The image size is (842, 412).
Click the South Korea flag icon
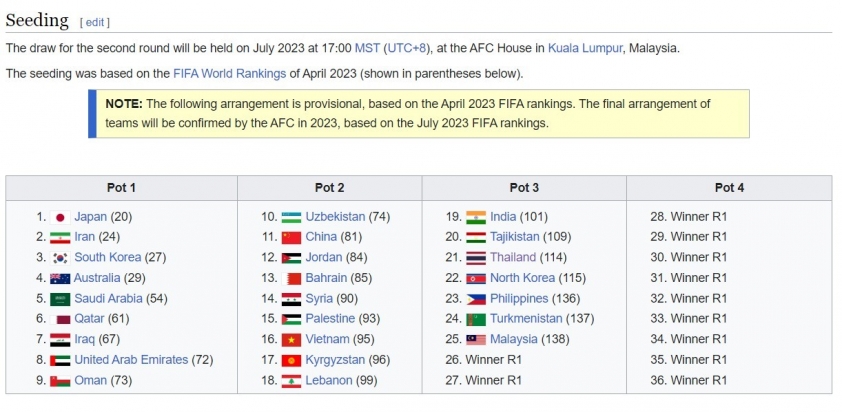point(60,258)
